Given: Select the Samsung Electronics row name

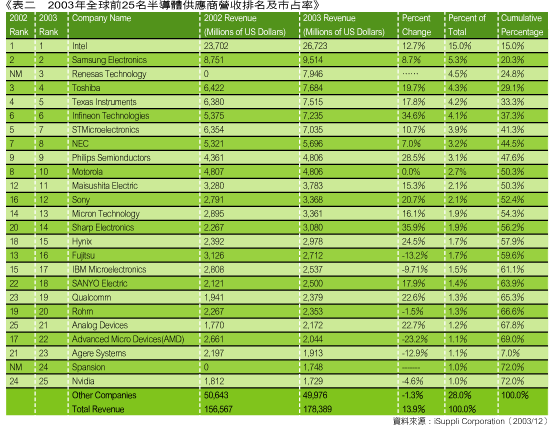Looking at the screenshot, I should click(109, 60).
